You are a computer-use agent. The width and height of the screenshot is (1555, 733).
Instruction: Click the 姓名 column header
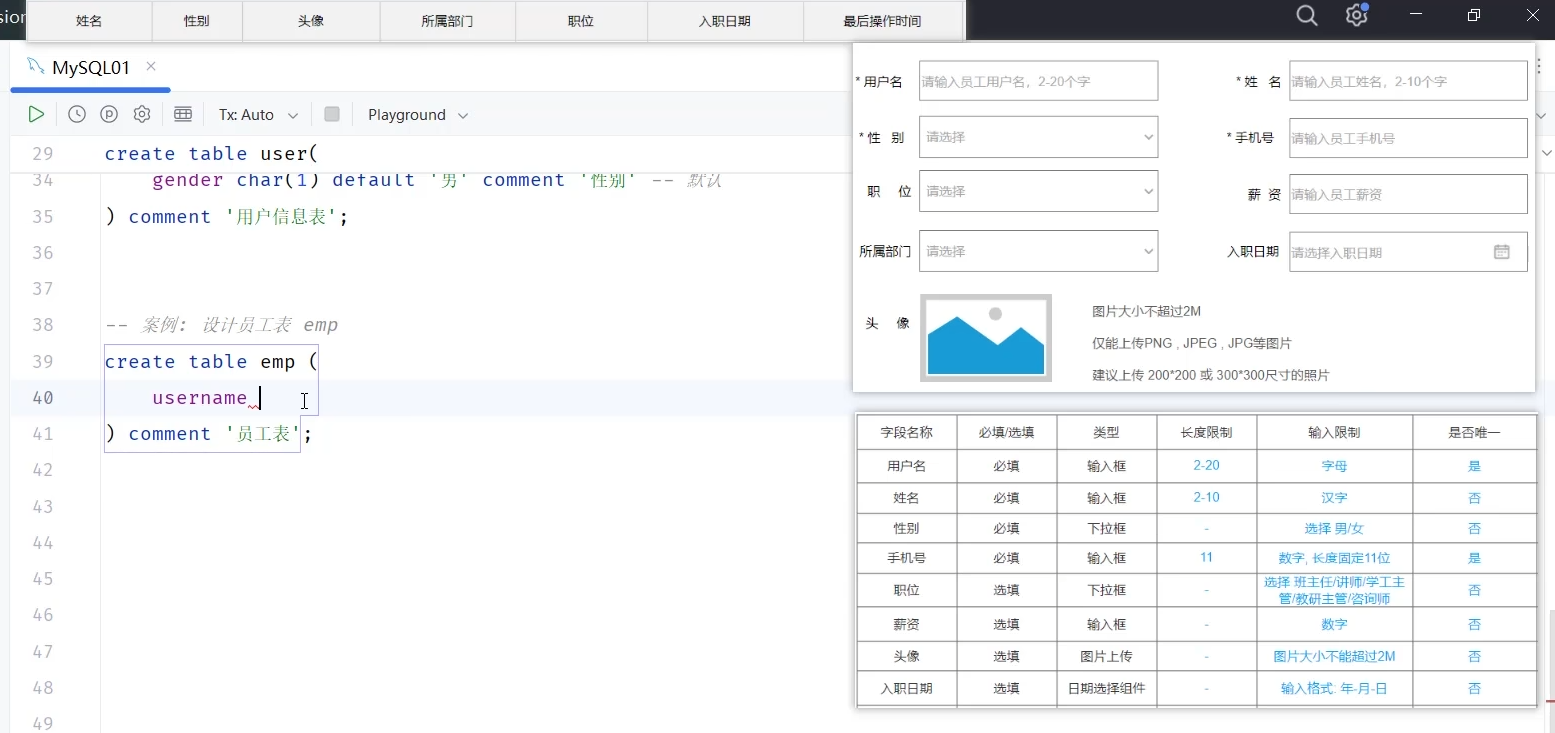(89, 21)
